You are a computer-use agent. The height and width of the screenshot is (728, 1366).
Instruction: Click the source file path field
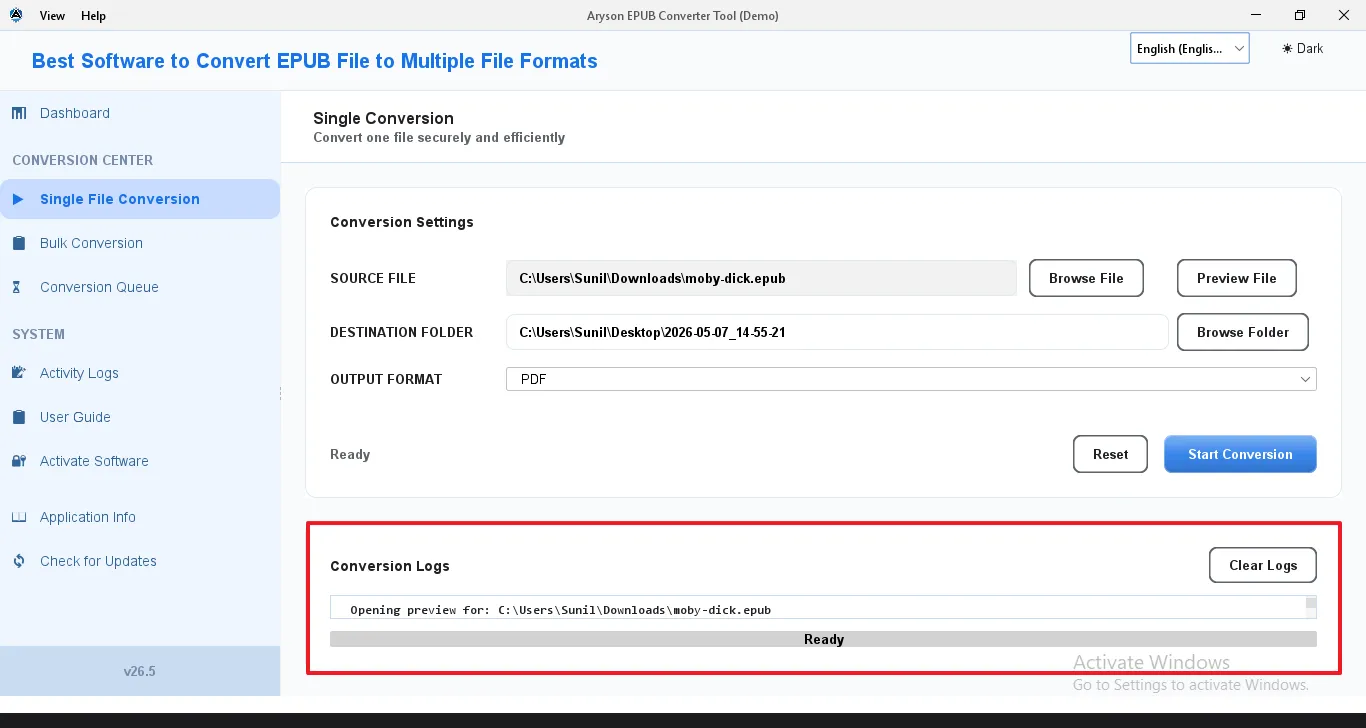tap(761, 278)
